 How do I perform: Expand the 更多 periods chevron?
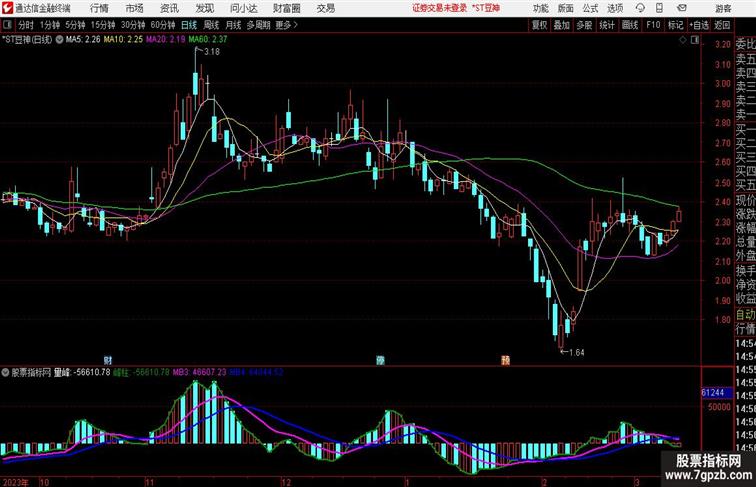point(287,25)
